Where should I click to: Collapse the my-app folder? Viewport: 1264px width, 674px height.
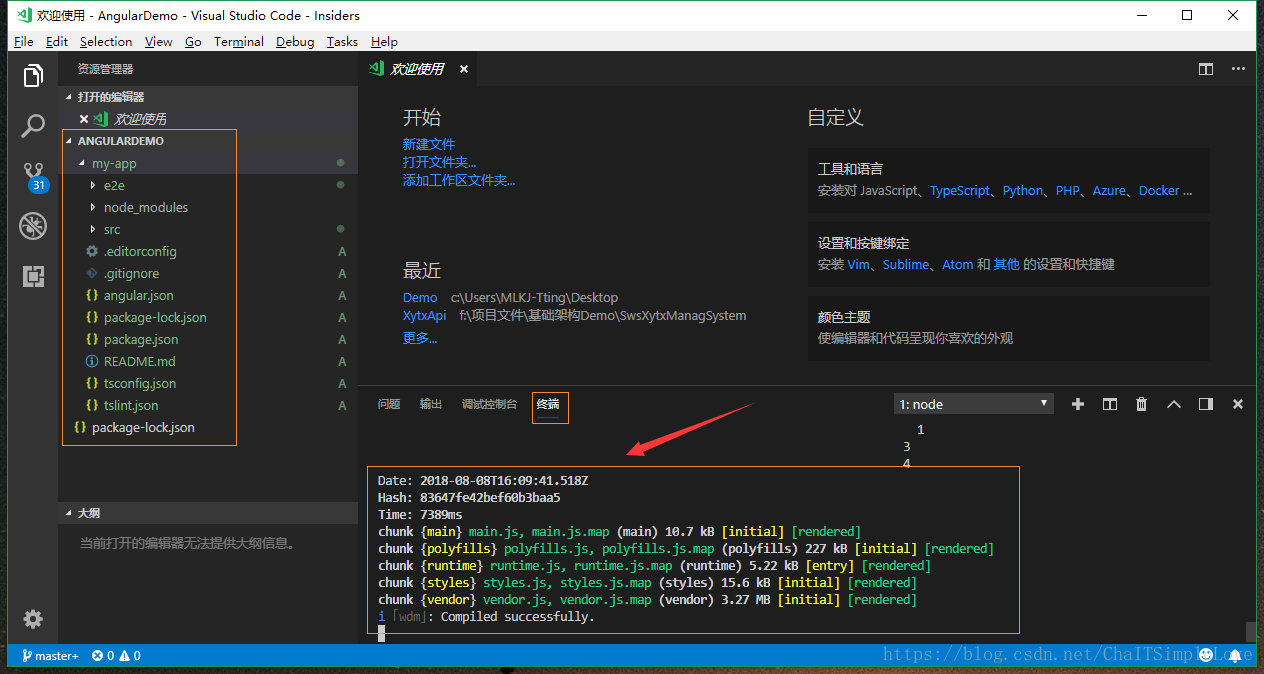(208, 163)
